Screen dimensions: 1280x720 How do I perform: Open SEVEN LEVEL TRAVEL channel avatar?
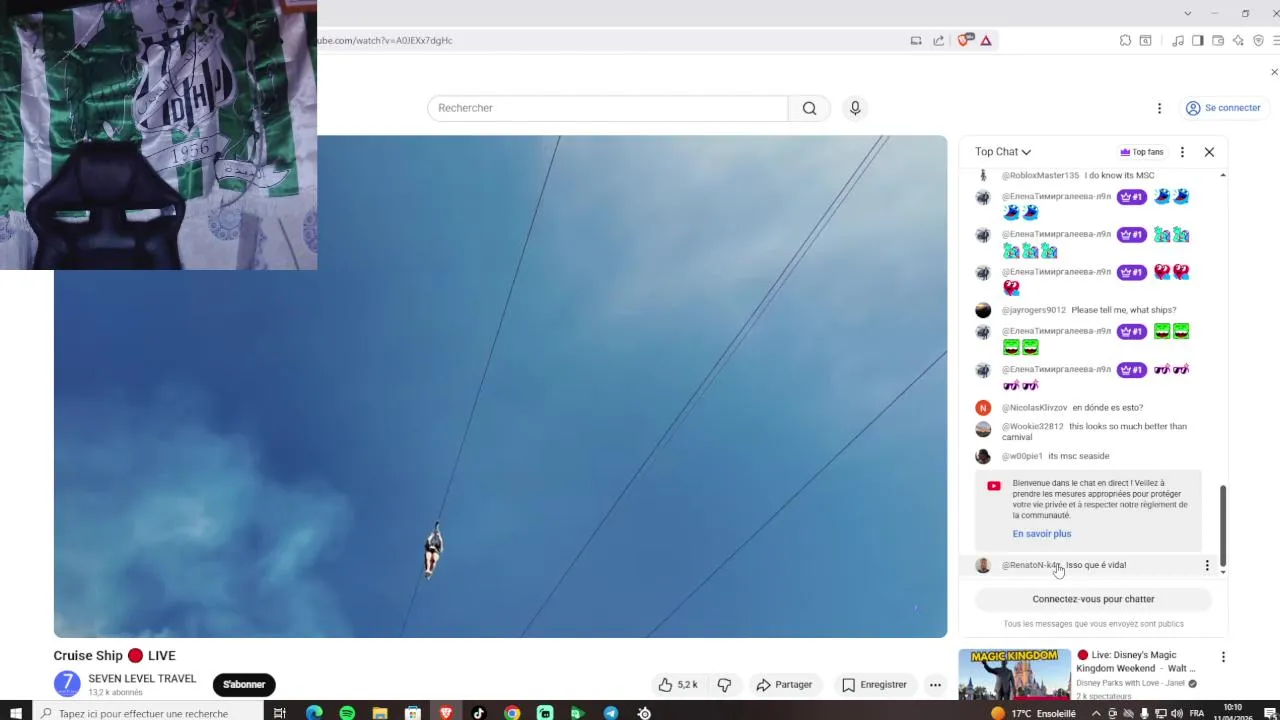pos(67,685)
